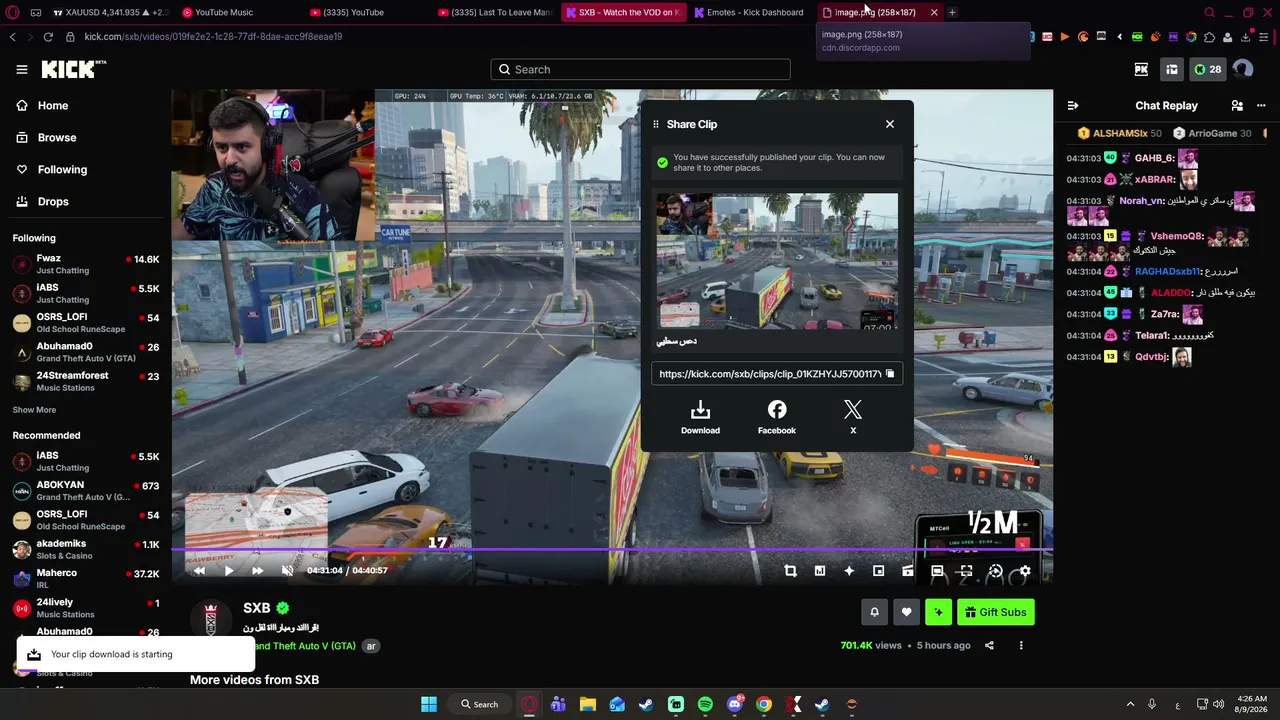Image resolution: width=1280 pixels, height=720 pixels.
Task: Rewind the video
Action: click(199, 570)
